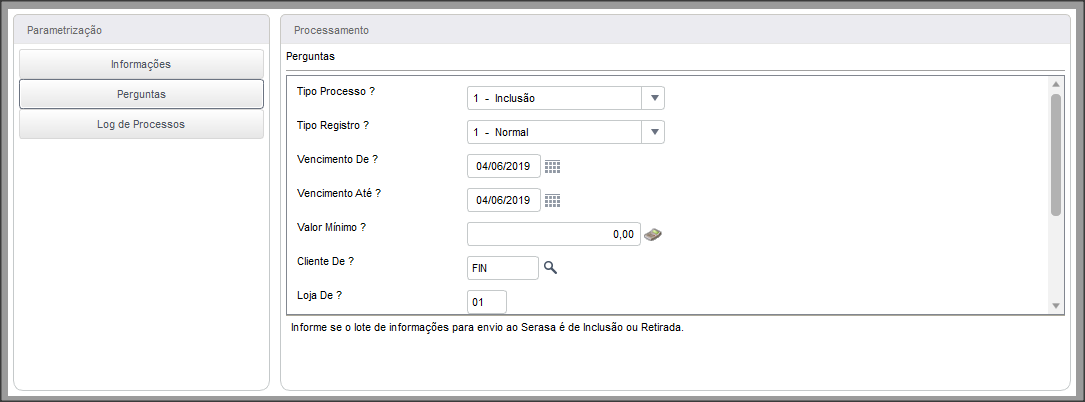Click the scrollbar down arrow in Perguntas
Viewport: 1085px width, 402px height.
click(x=1055, y=305)
